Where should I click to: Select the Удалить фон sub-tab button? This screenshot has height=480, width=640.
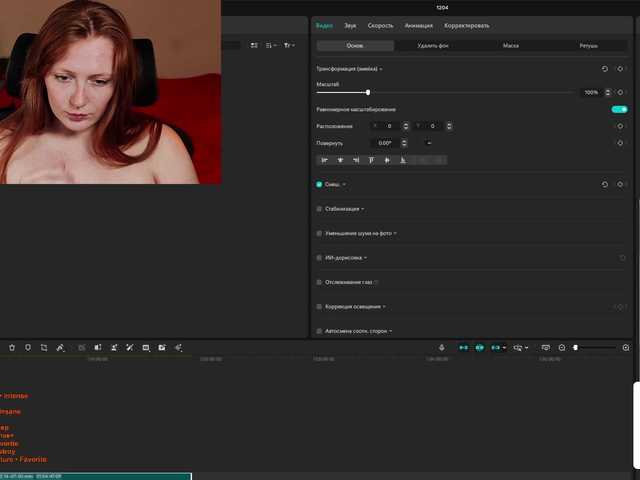pos(432,46)
